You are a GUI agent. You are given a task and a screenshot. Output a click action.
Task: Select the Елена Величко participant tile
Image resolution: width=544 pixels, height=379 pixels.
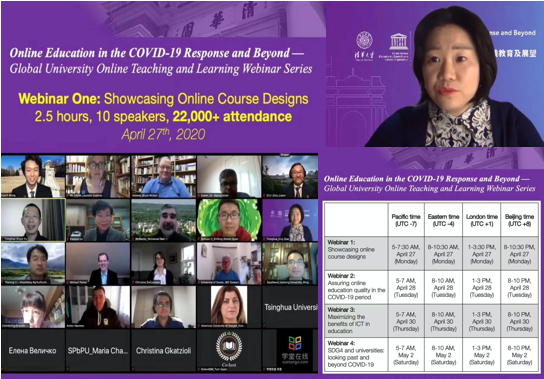33,351
